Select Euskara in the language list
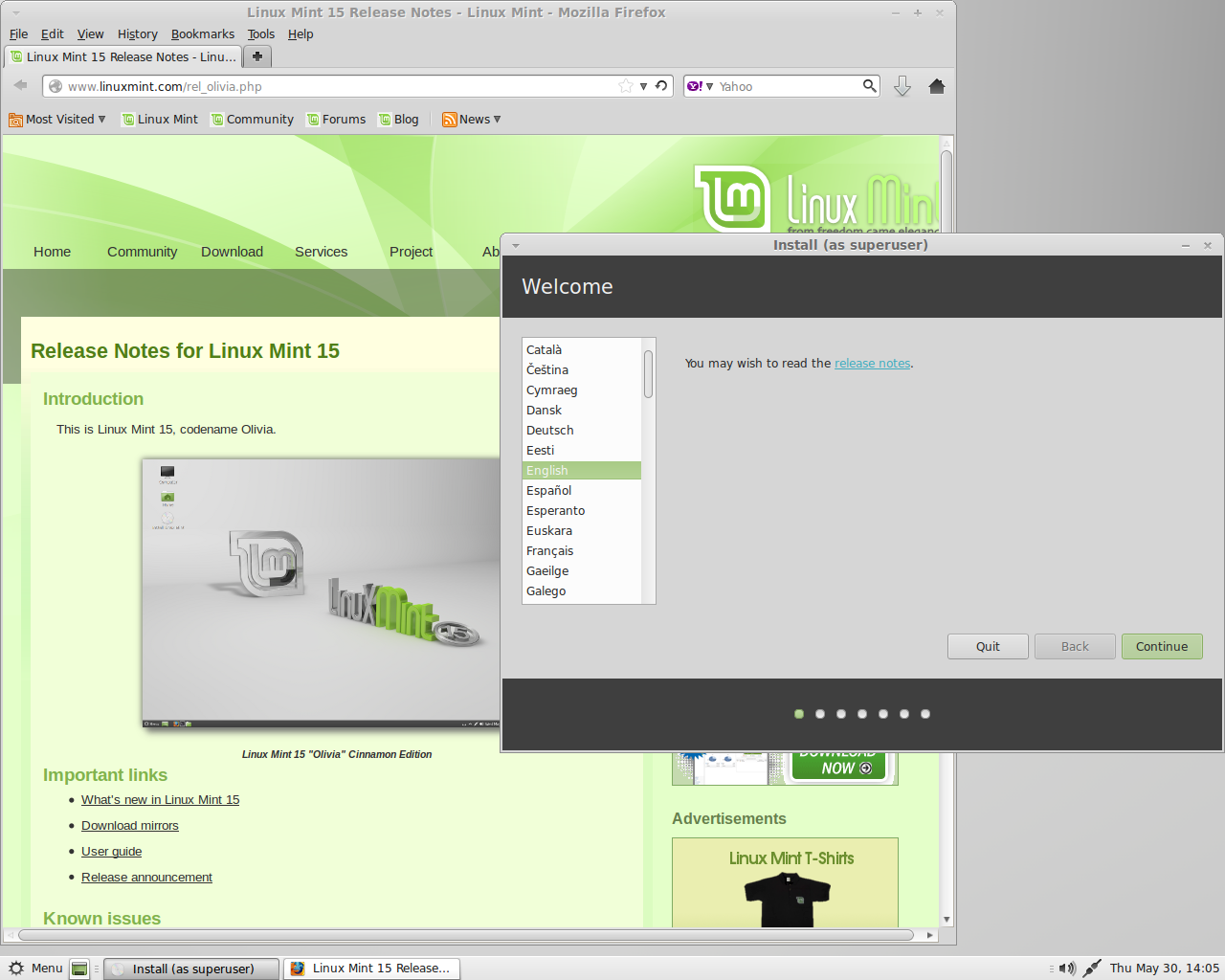The width and height of the screenshot is (1225, 980). coord(582,531)
